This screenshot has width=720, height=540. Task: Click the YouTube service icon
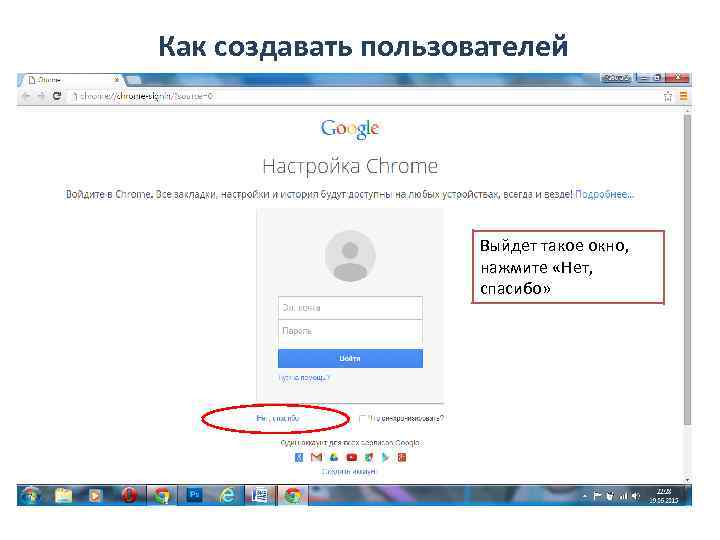(x=351, y=457)
